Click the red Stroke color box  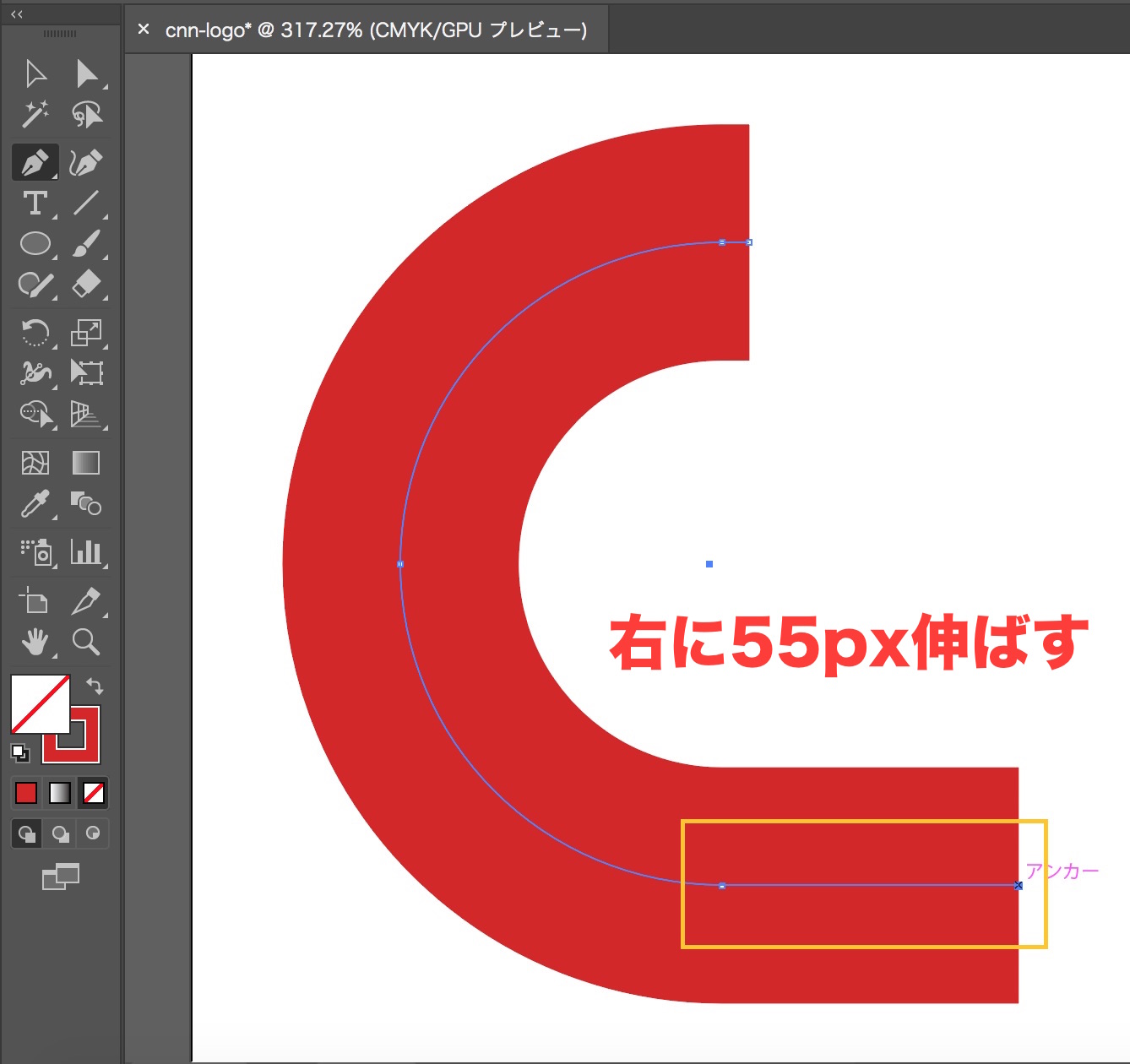(86, 747)
